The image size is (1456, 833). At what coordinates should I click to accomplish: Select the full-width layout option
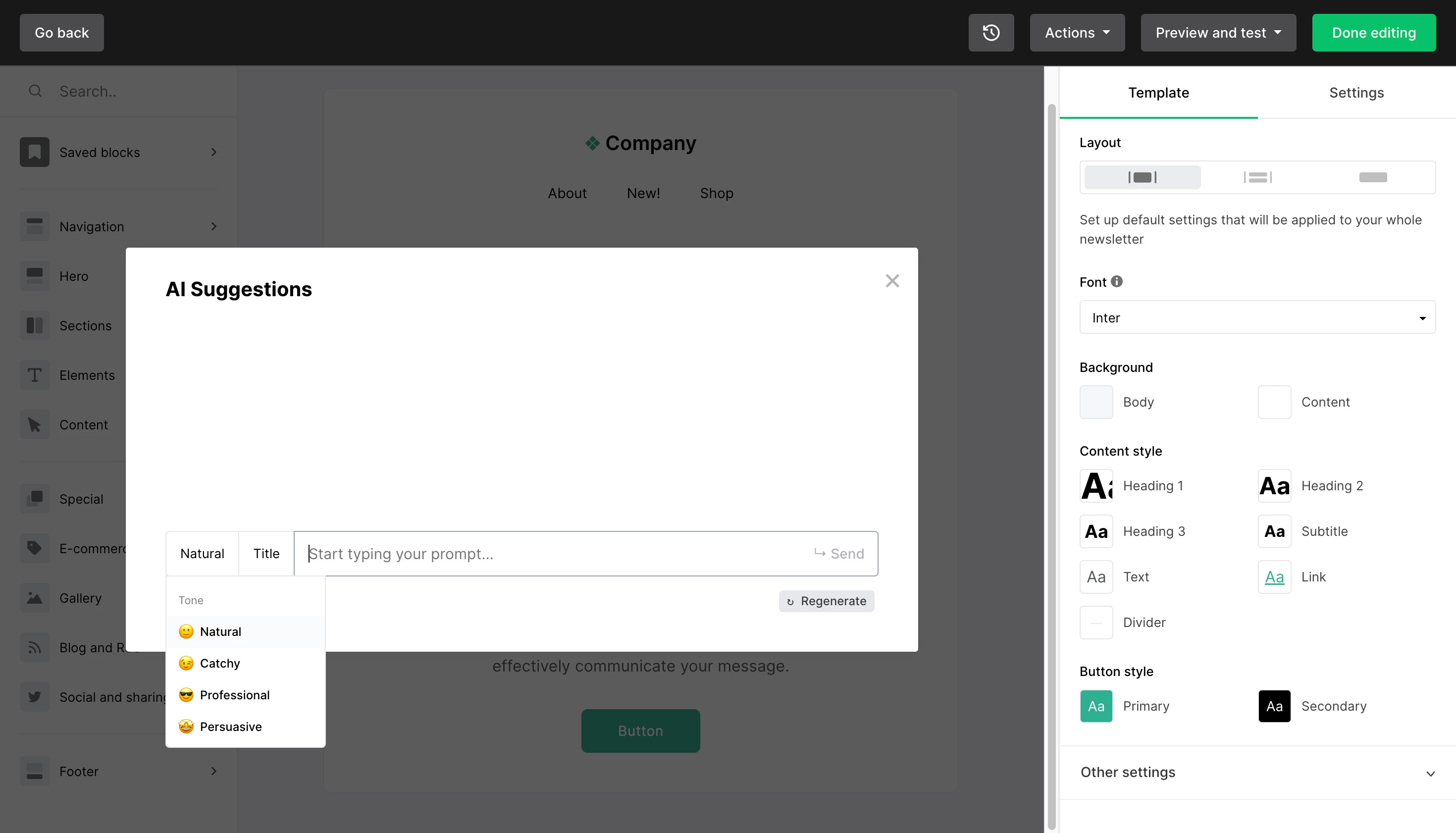point(1372,177)
